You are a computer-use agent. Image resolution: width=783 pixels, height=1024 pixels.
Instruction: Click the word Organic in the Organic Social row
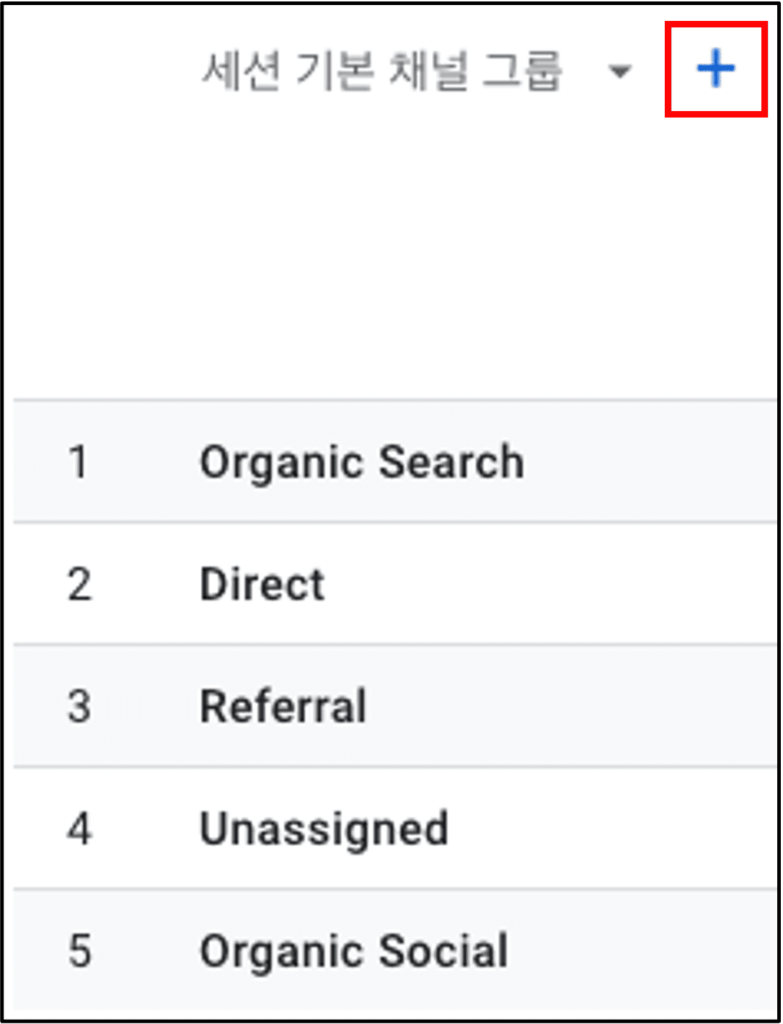(x=282, y=953)
